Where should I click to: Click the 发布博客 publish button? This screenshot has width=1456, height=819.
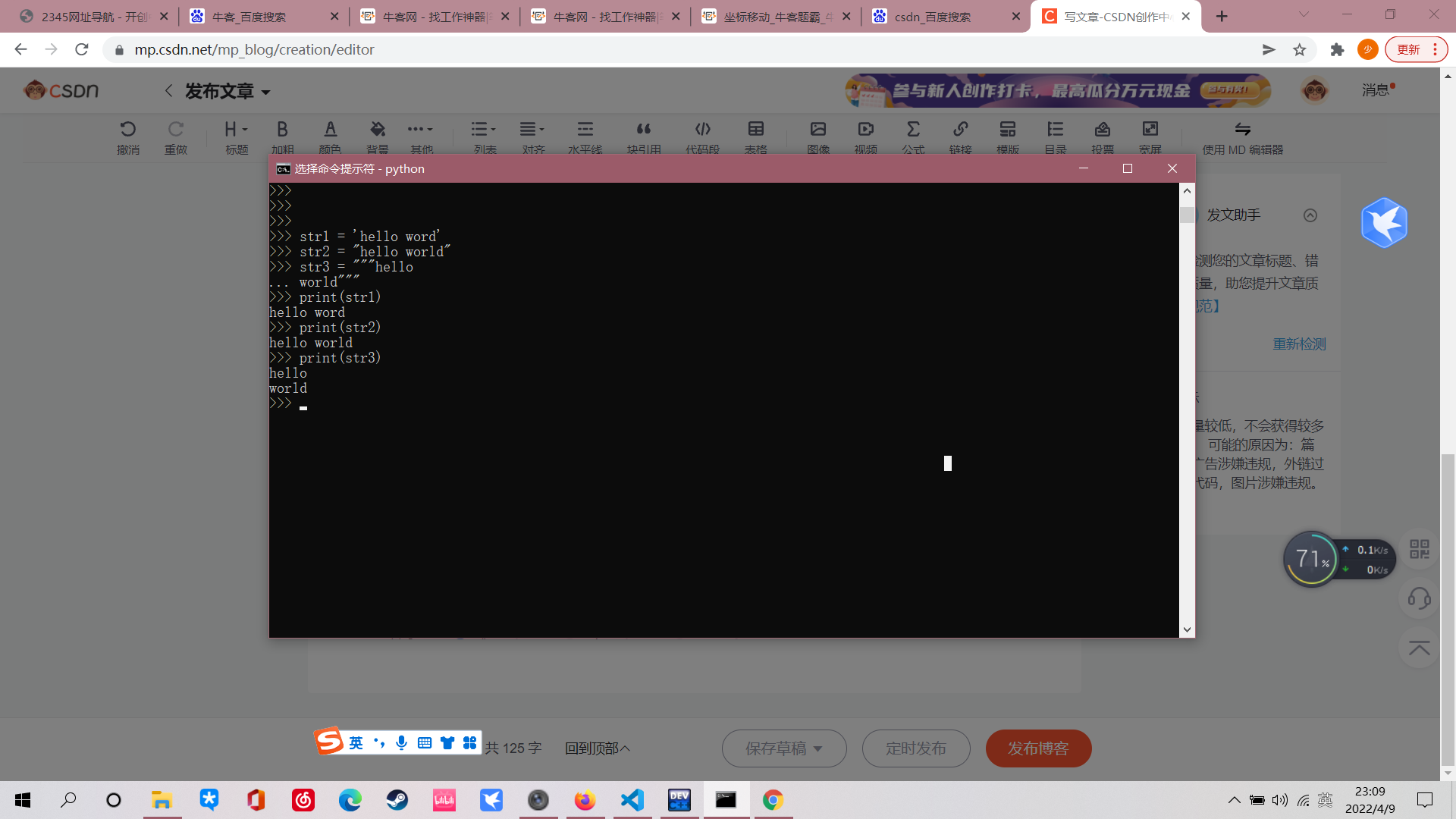point(1038,748)
